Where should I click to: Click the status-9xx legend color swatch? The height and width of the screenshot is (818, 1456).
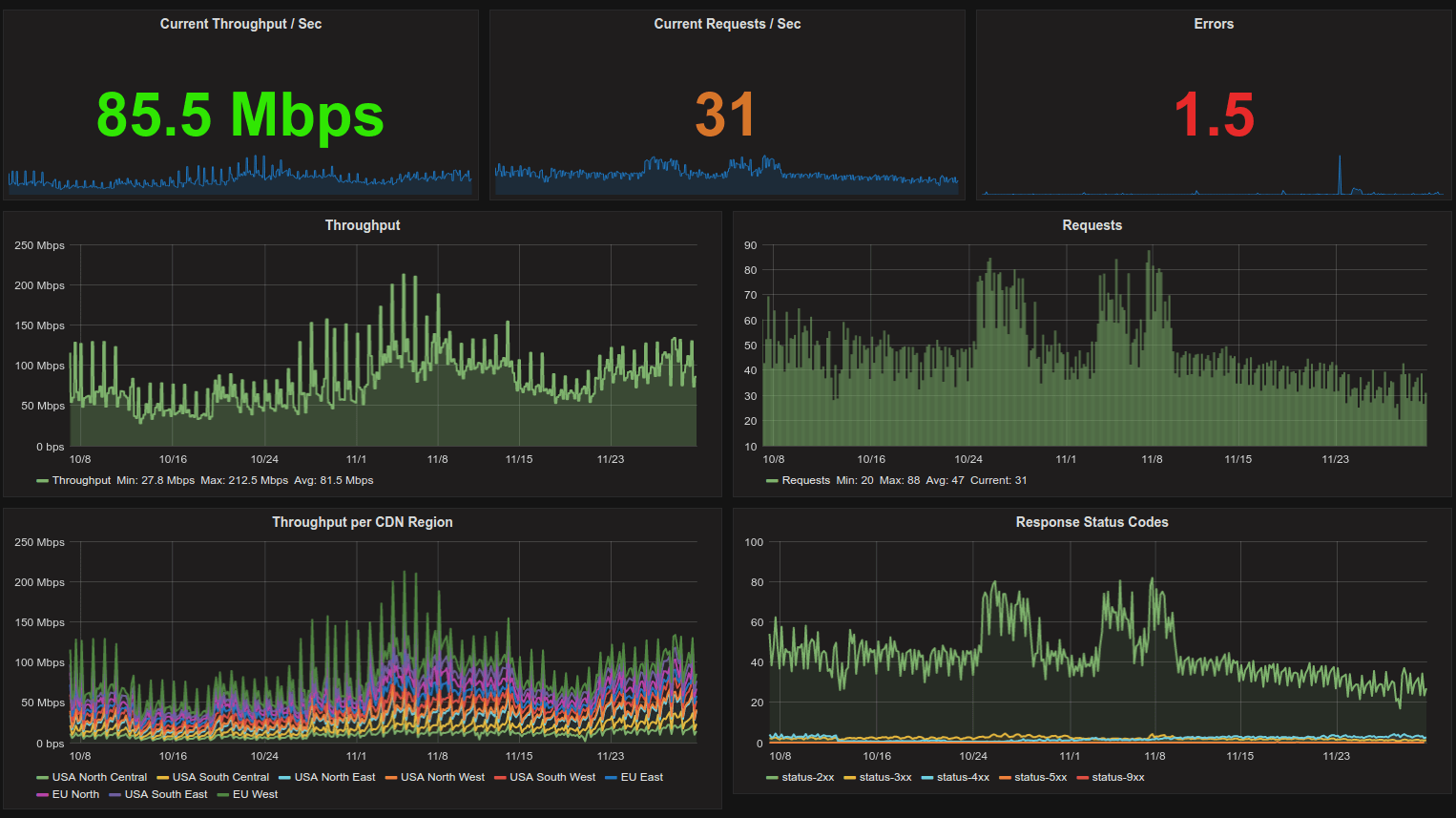1082,778
